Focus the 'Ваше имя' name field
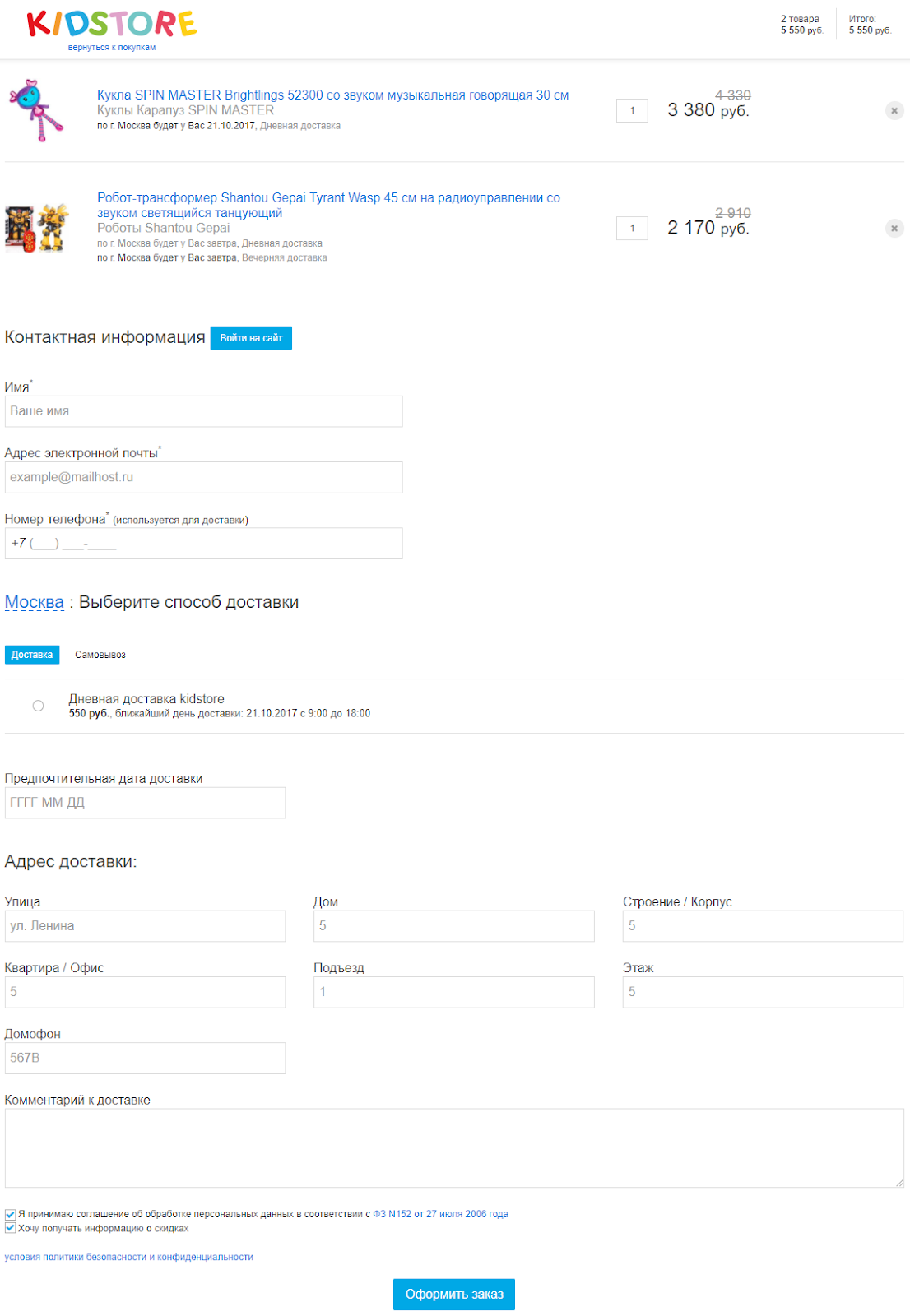910x1316 pixels. (x=204, y=411)
